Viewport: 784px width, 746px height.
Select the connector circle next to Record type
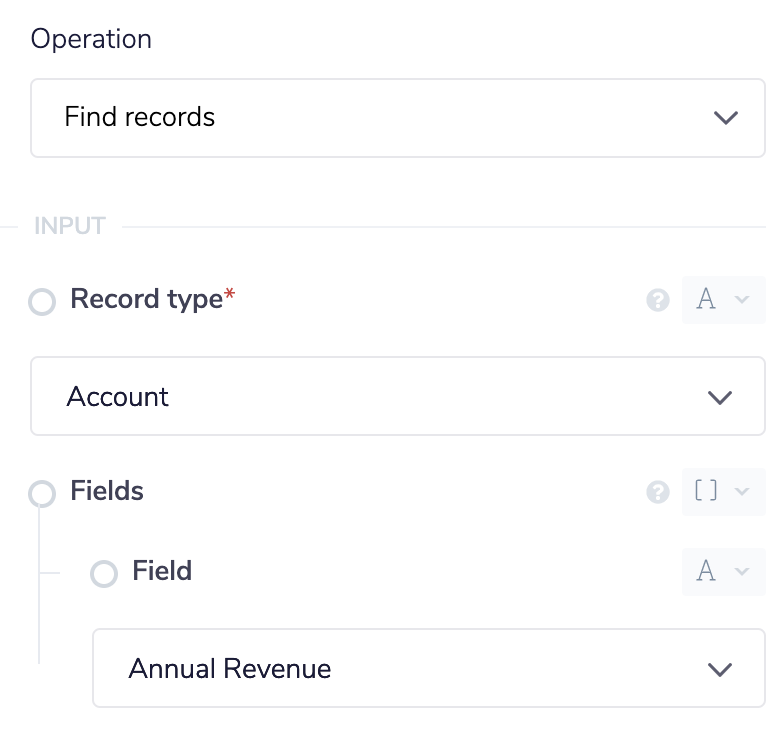(x=43, y=302)
